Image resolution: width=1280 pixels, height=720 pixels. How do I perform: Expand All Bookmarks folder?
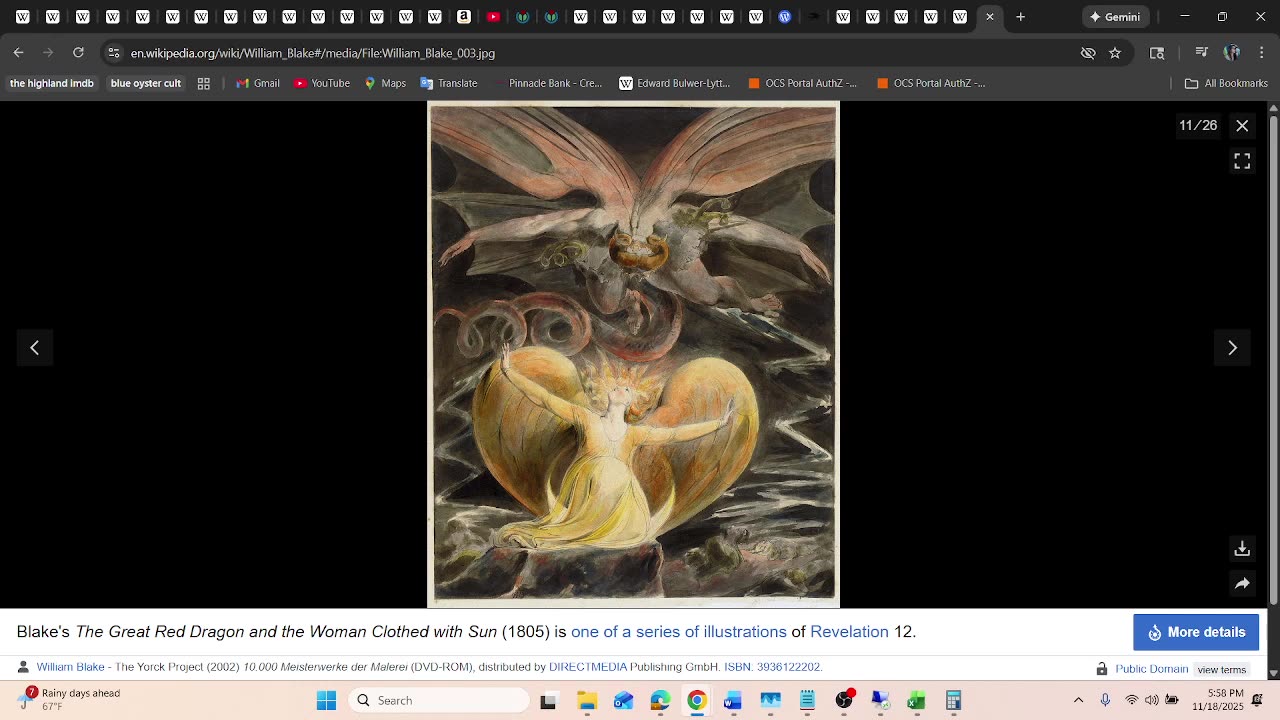1226,83
